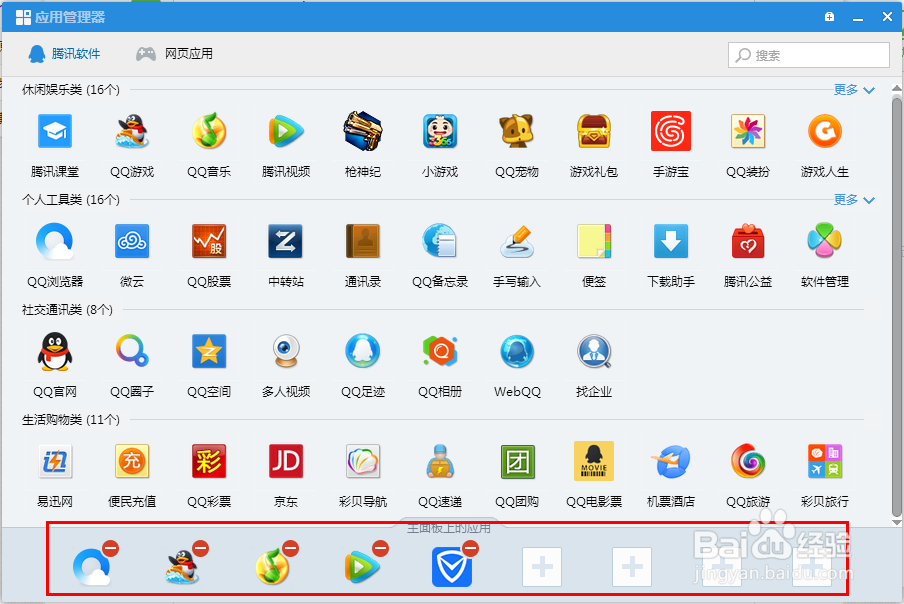The image size is (904, 604).
Task: Open the QQ相册 icon
Action: [x=440, y=351]
